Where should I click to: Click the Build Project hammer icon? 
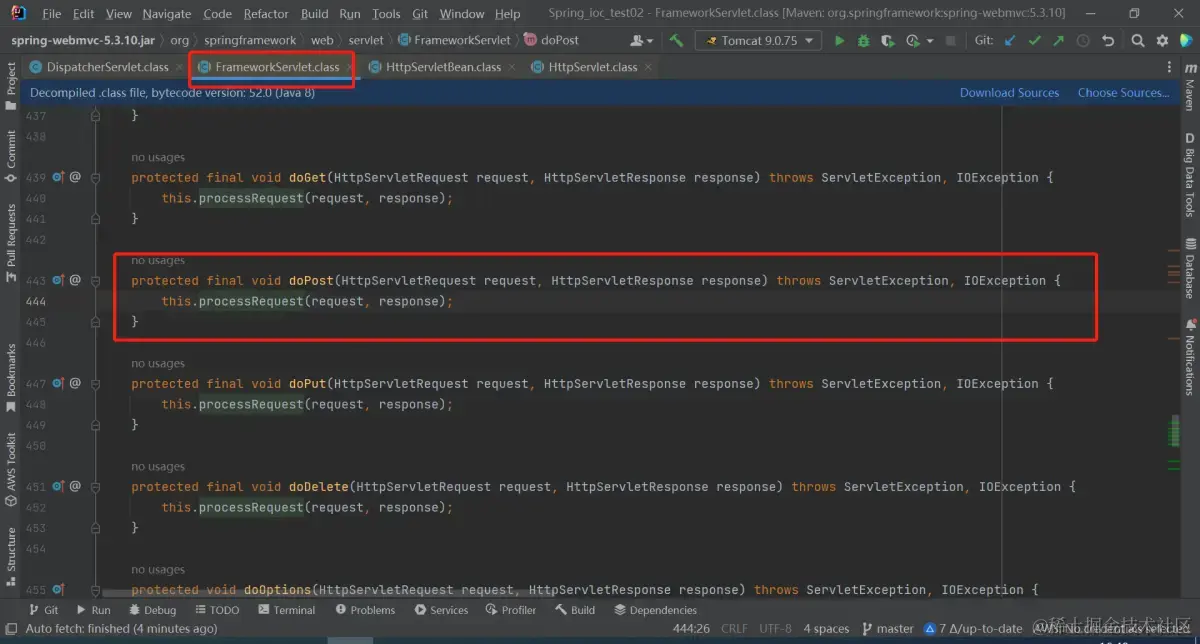tap(677, 40)
